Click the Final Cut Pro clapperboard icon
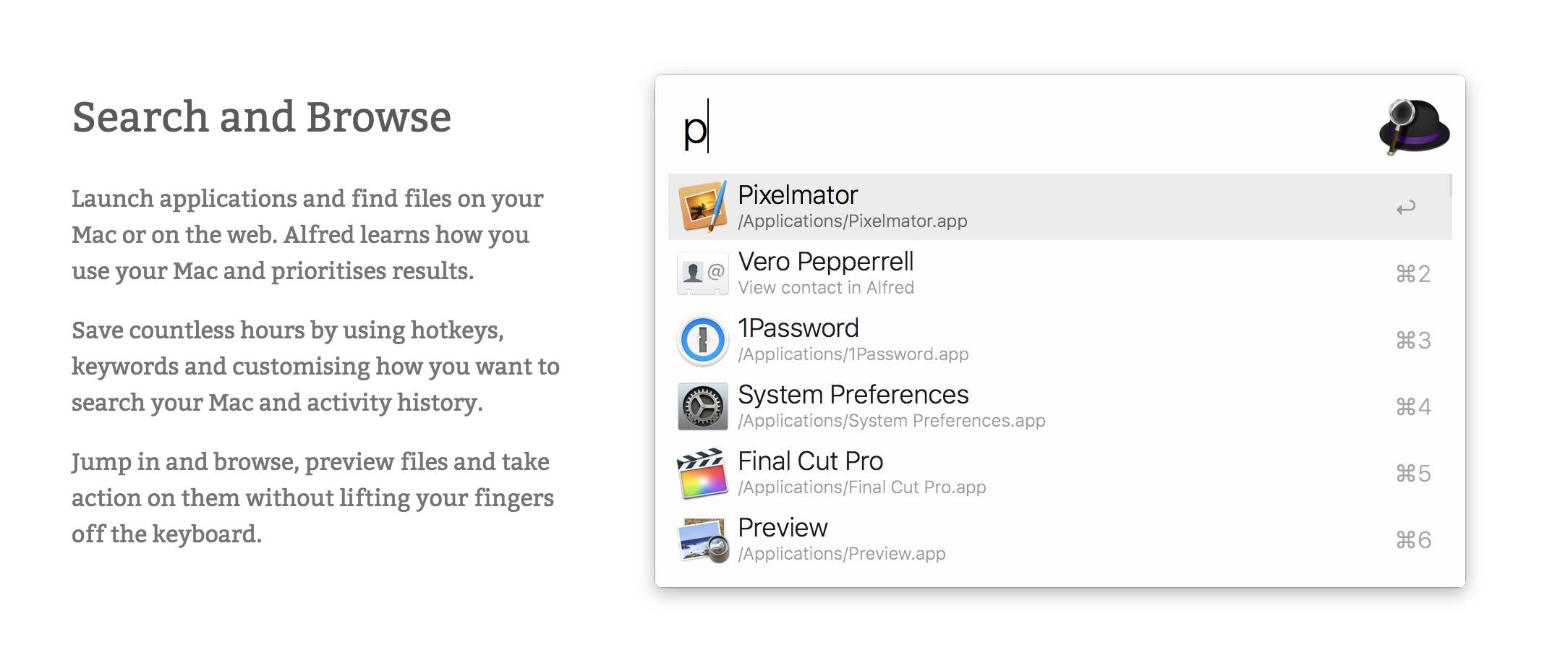This screenshot has width=1568, height=645. pyautogui.click(x=702, y=474)
